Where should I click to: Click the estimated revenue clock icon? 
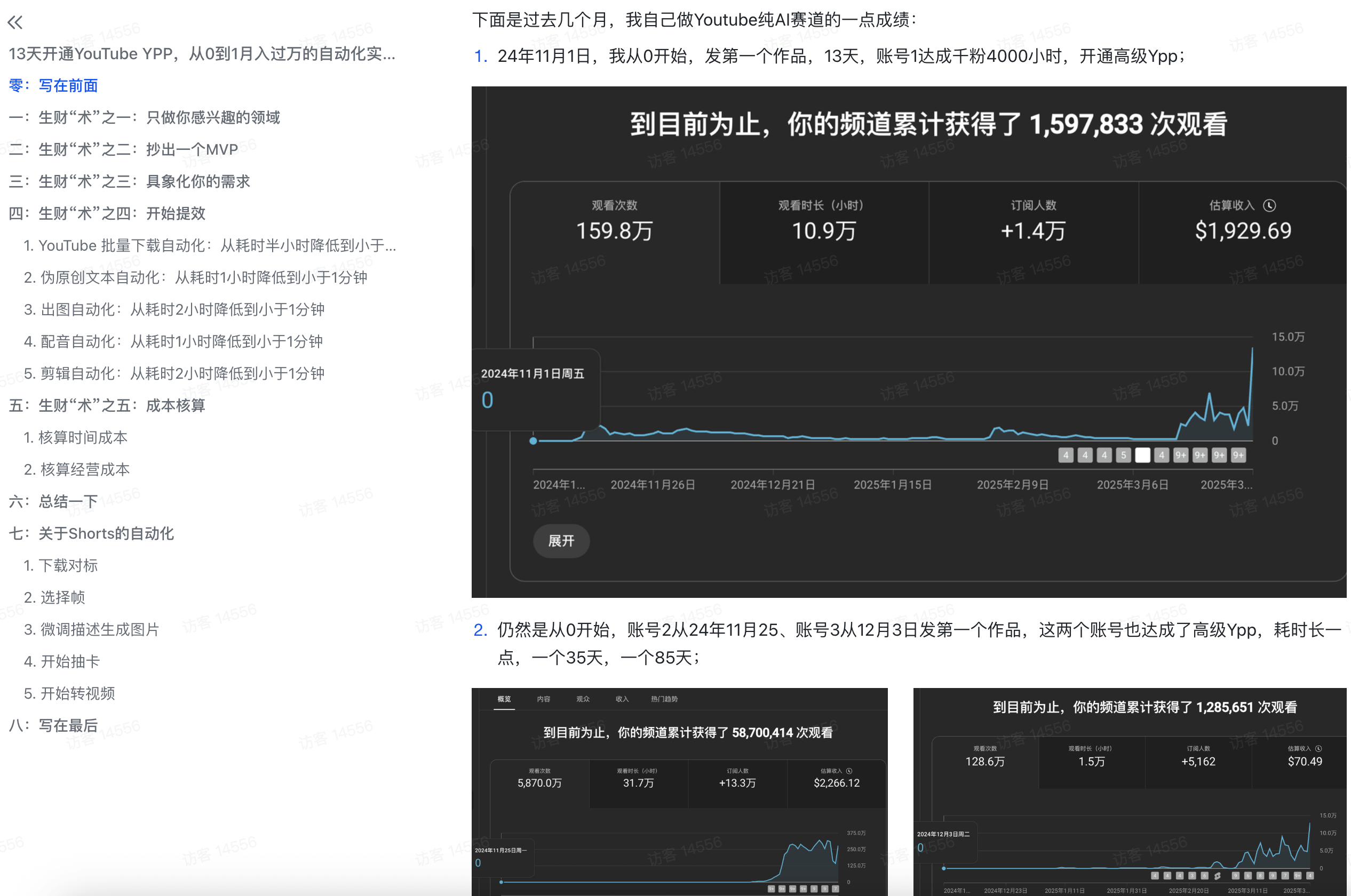tap(1269, 205)
